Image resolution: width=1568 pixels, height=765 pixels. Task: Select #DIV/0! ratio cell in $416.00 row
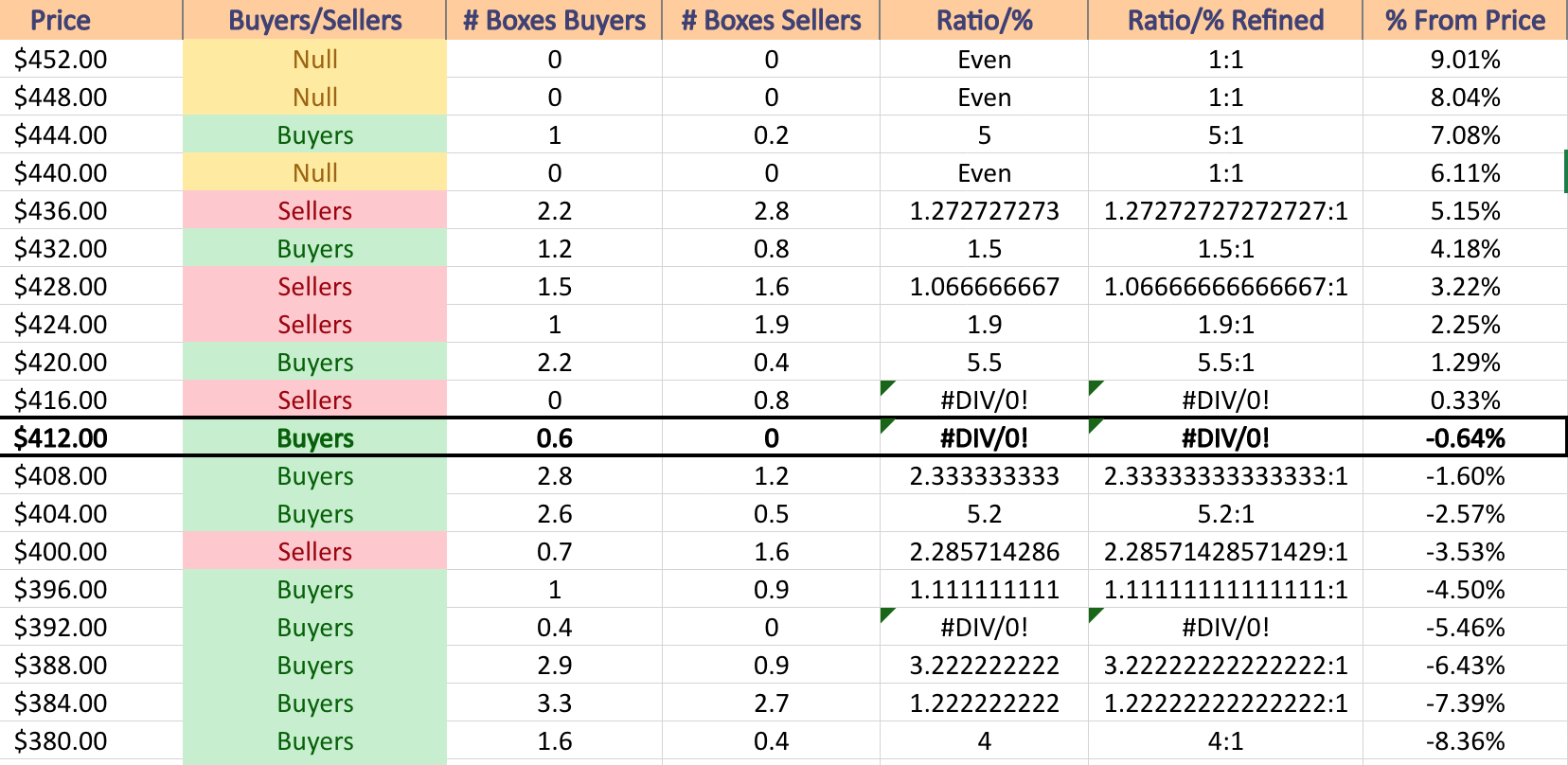tap(984, 400)
